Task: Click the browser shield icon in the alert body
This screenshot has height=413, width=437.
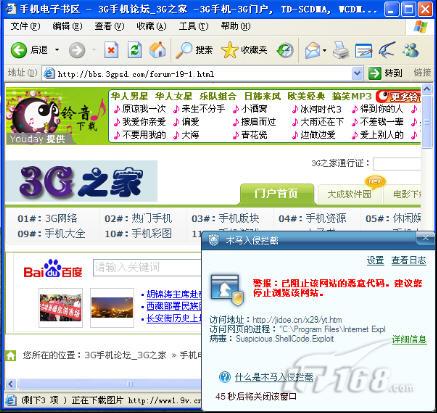Action: point(227,290)
